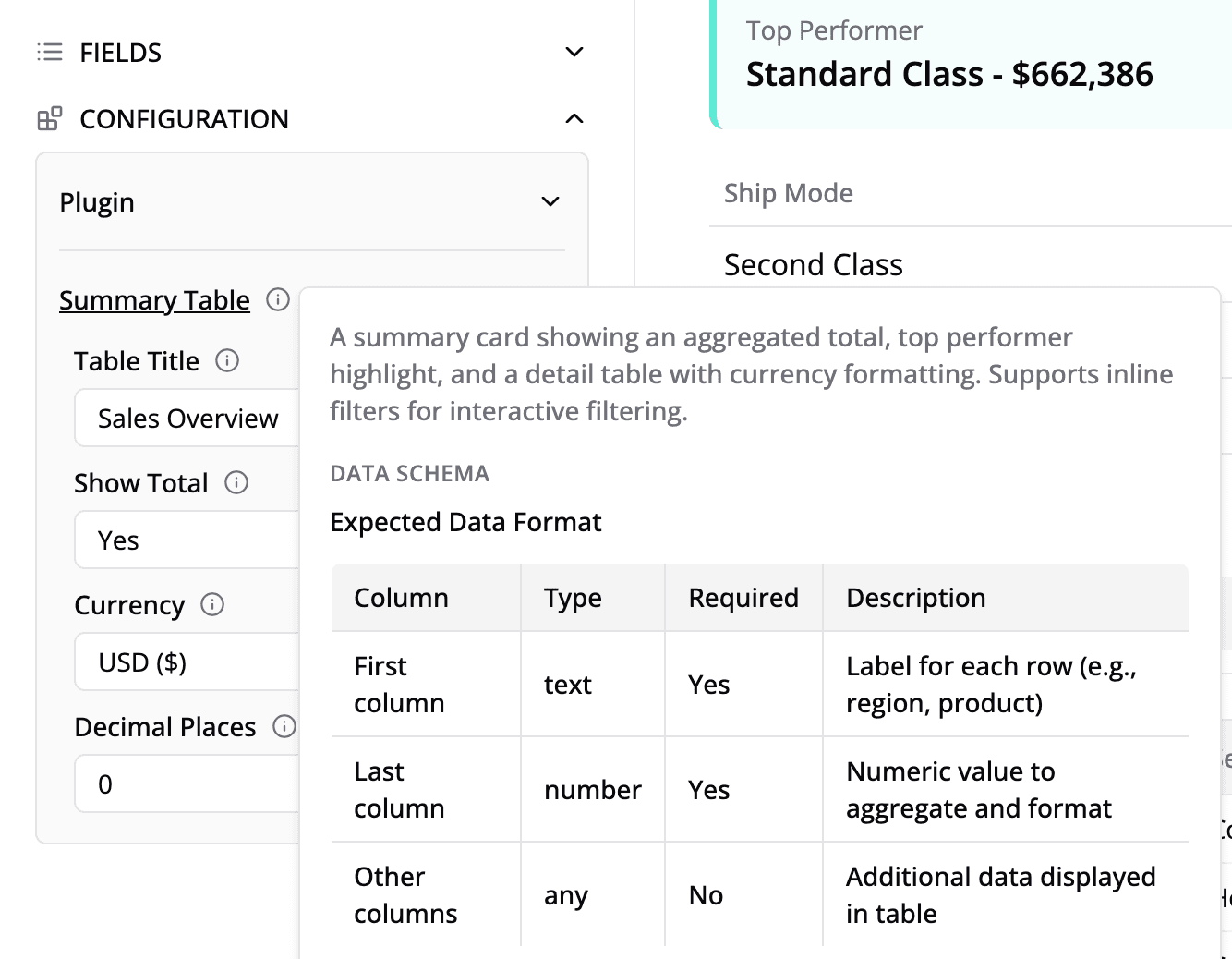Screen dimensions: 1232x959
Task: Click the Fields list icon
Action: click(x=50, y=53)
